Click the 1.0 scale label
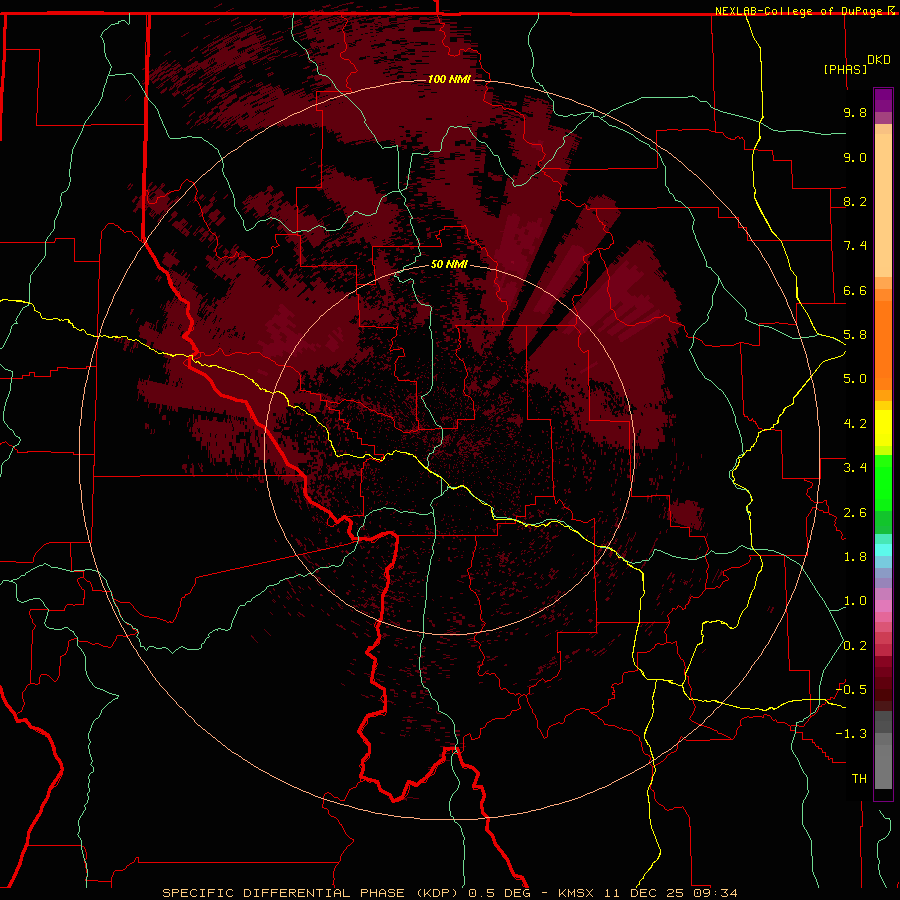 tap(855, 601)
